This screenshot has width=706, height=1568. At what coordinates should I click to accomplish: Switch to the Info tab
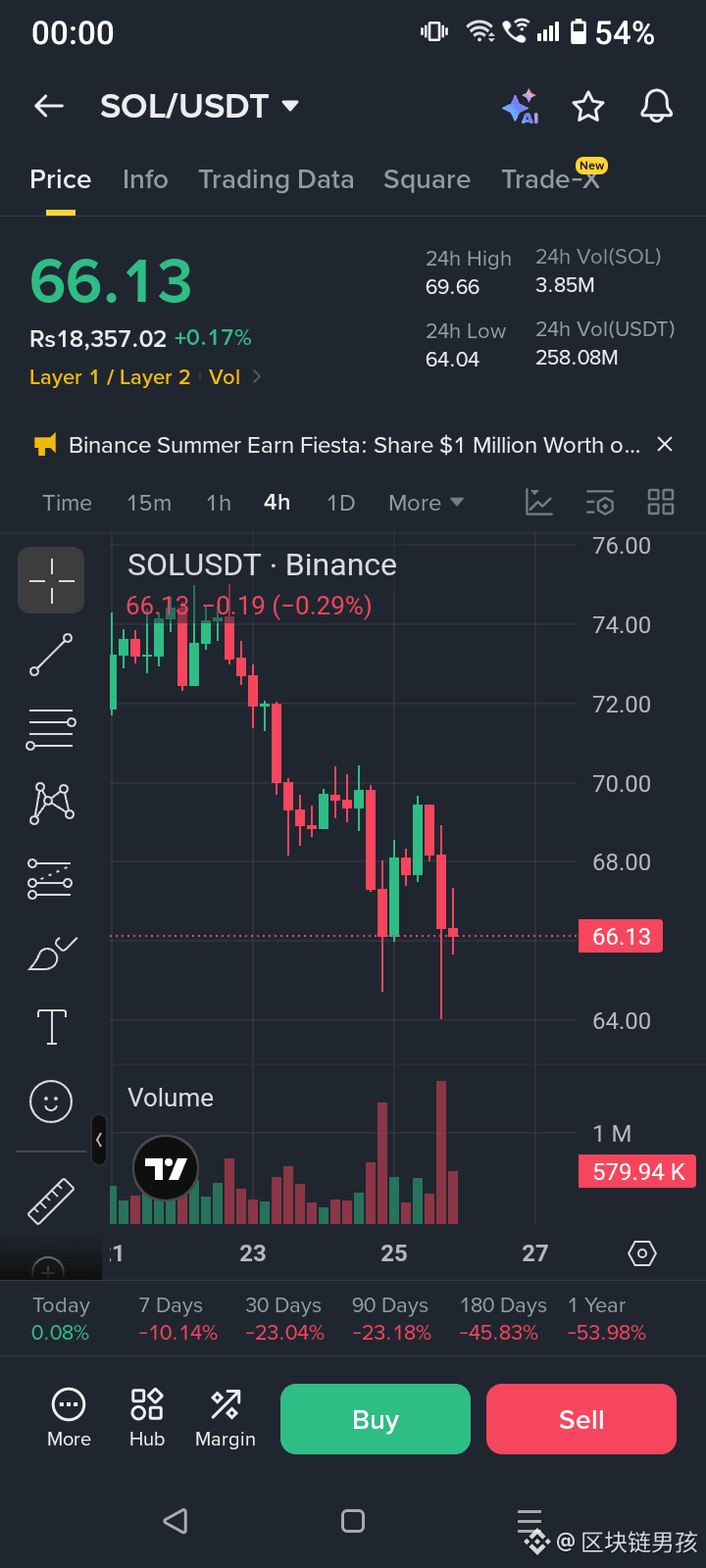pos(145,179)
